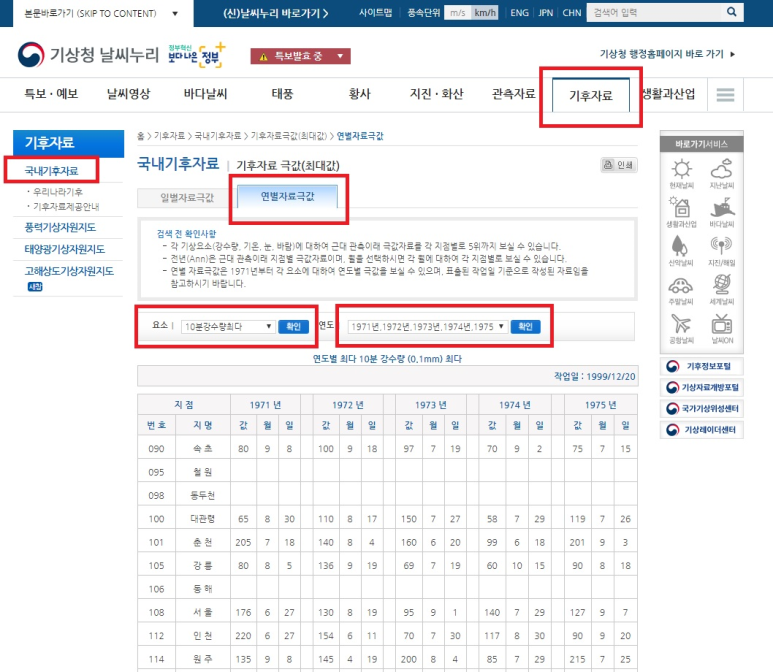Open the 현재날씨 sun icon shortcut
Image resolution: width=773 pixels, height=672 pixels.
click(x=681, y=171)
